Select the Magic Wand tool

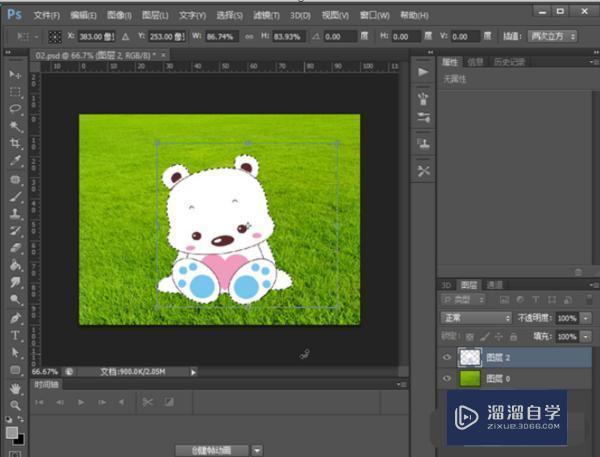tap(15, 126)
